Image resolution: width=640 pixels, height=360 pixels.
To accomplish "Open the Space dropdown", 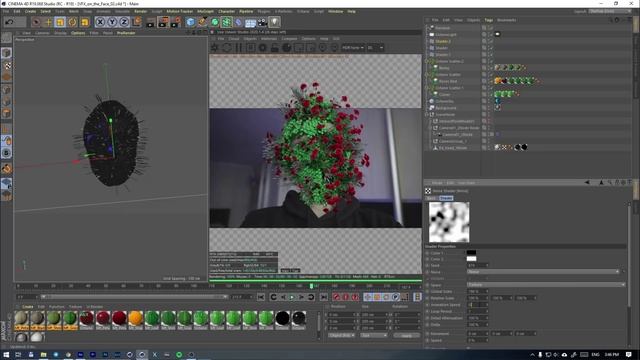I will (545, 284).
